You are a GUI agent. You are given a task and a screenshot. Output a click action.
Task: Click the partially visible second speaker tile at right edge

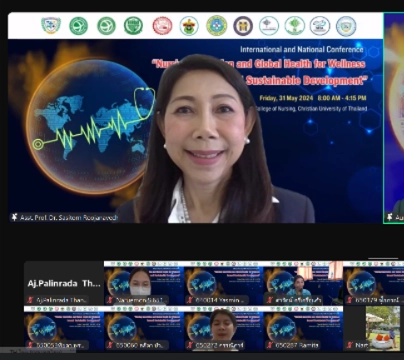click(x=394, y=118)
